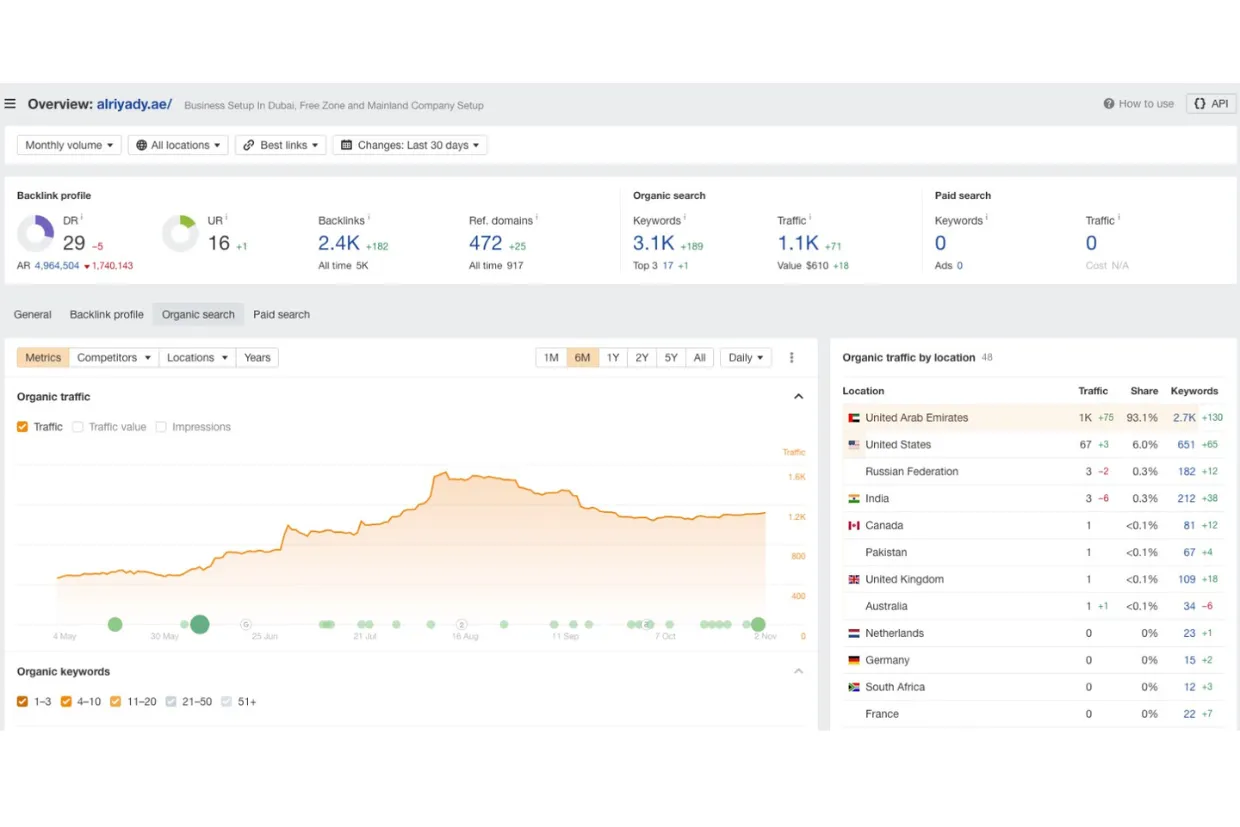Select the Australia location row
Image resolution: width=1240 pixels, height=827 pixels.
[1033, 607]
